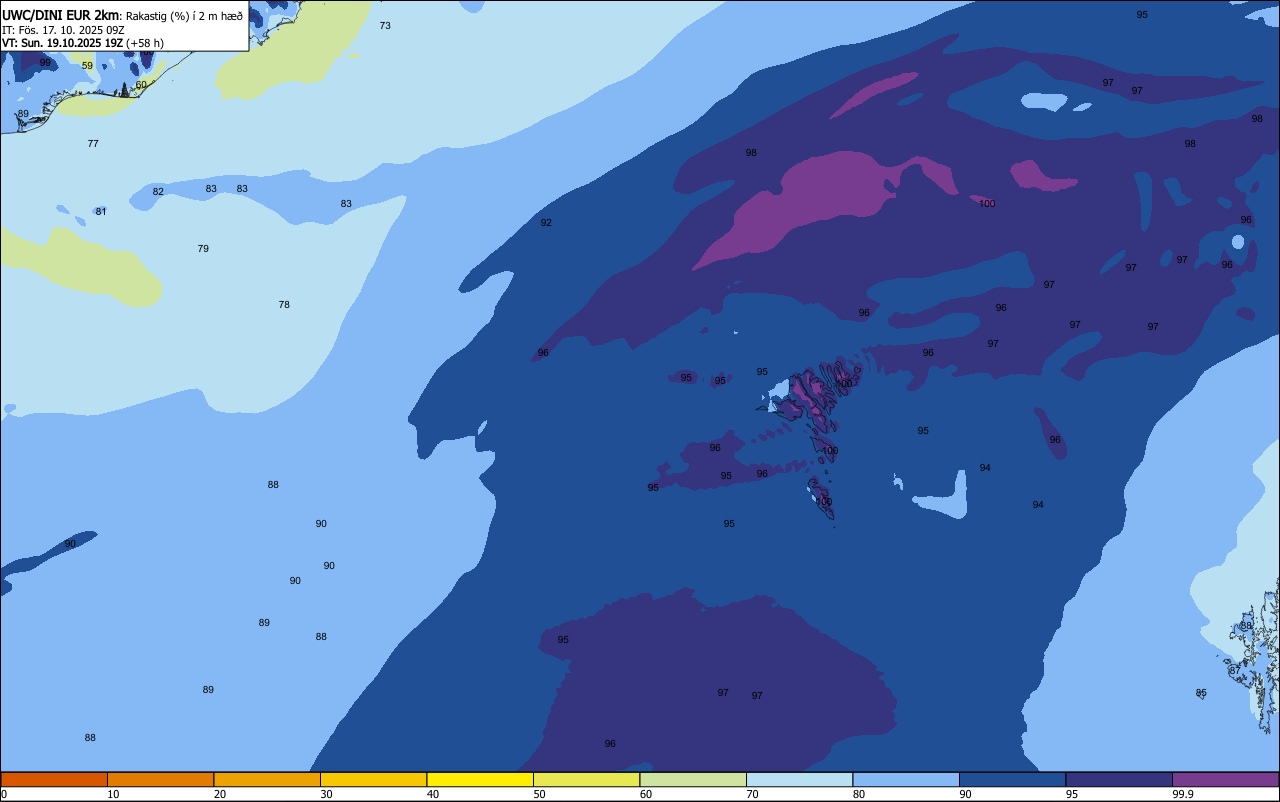Click the legend tick label 20
The width and height of the screenshot is (1280, 802).
(220, 794)
